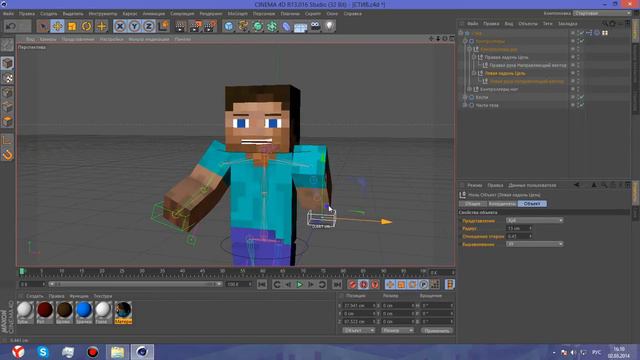Click the Record Active Objects red button
The height and width of the screenshot is (360, 640).
pos(352,284)
